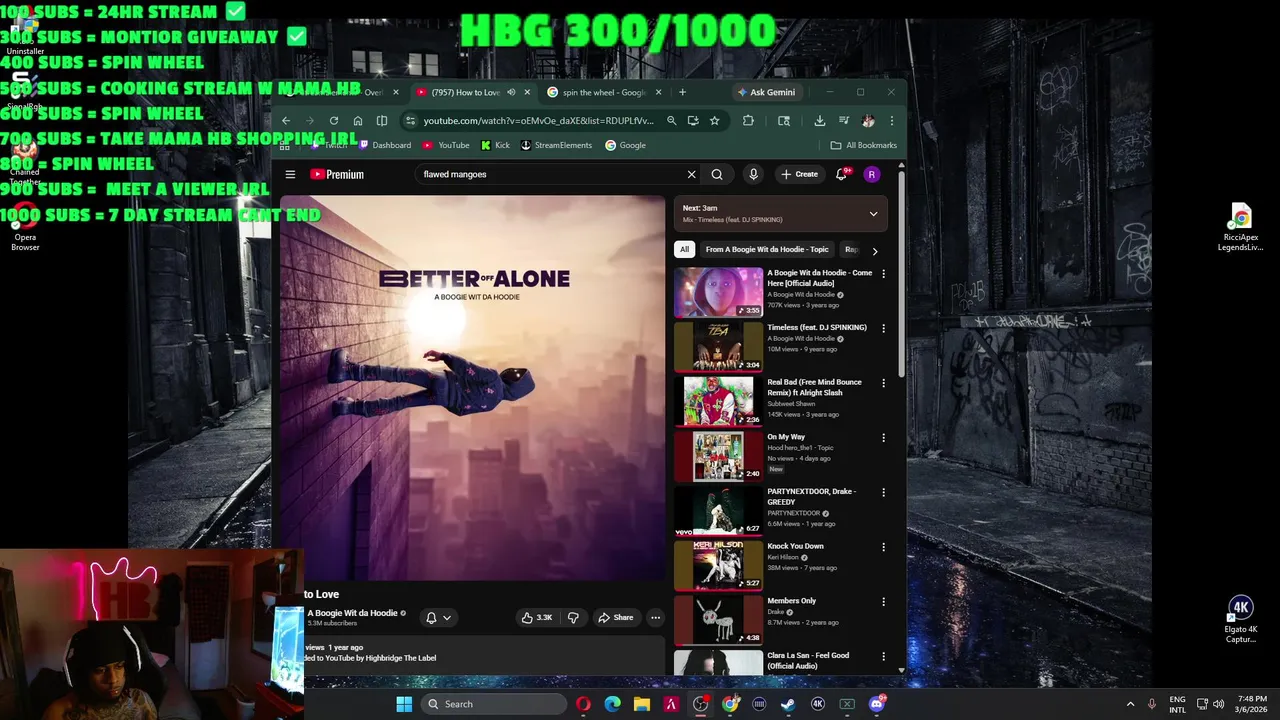Go back in Chrome
The image size is (1280, 720).
pyautogui.click(x=286, y=120)
